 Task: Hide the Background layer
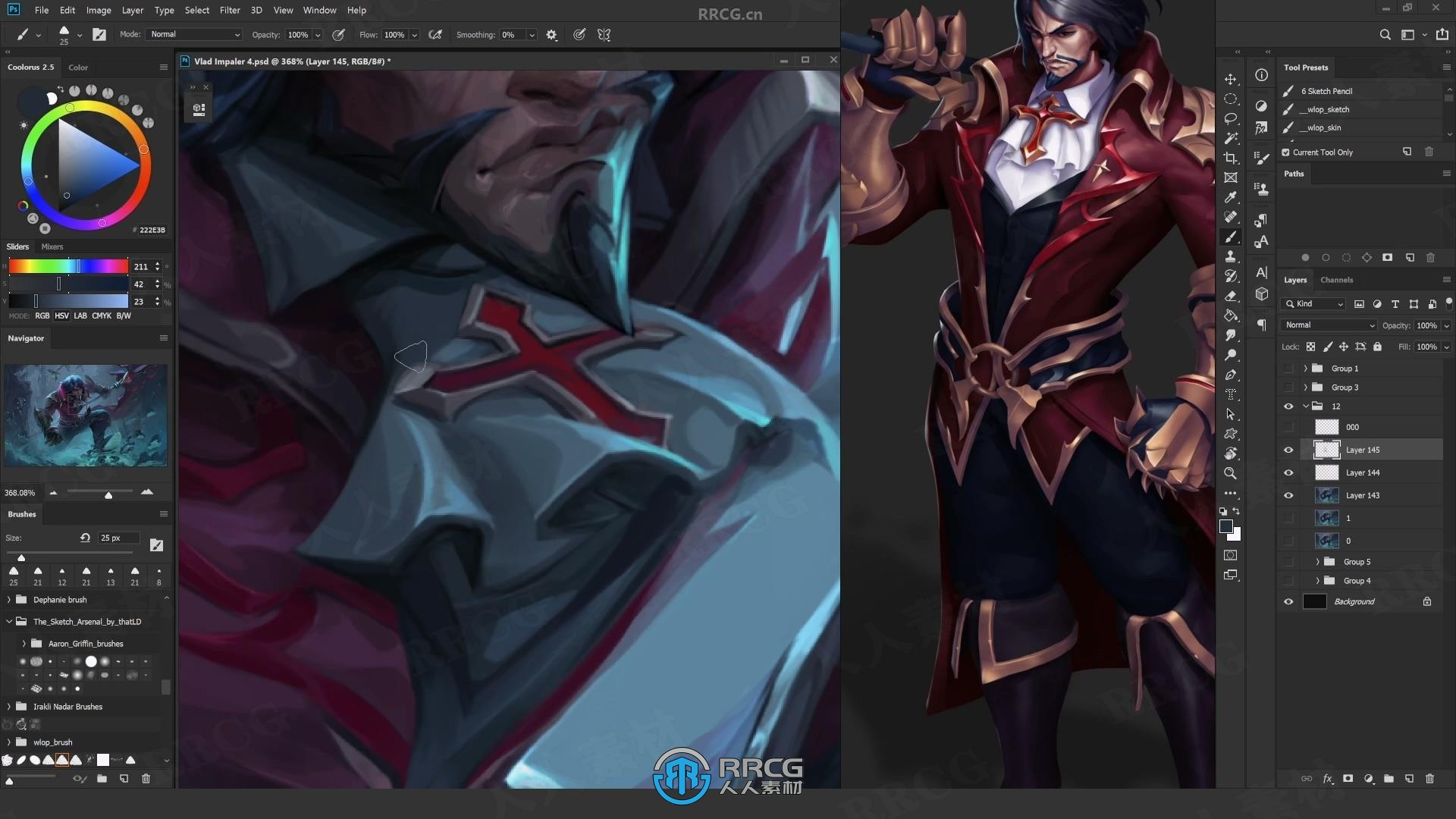pos(1288,601)
